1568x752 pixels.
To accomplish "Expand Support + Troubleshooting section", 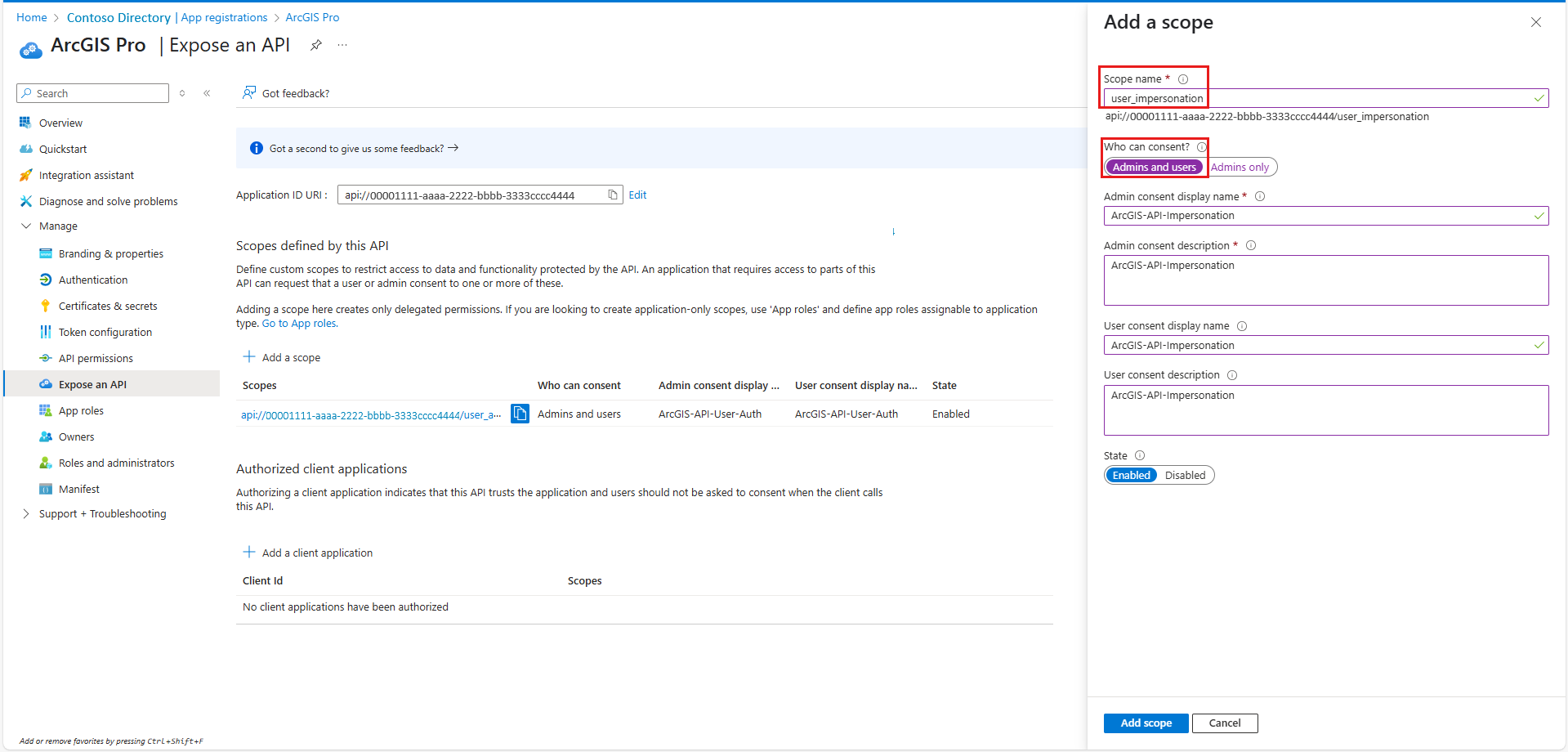I will tap(26, 513).
